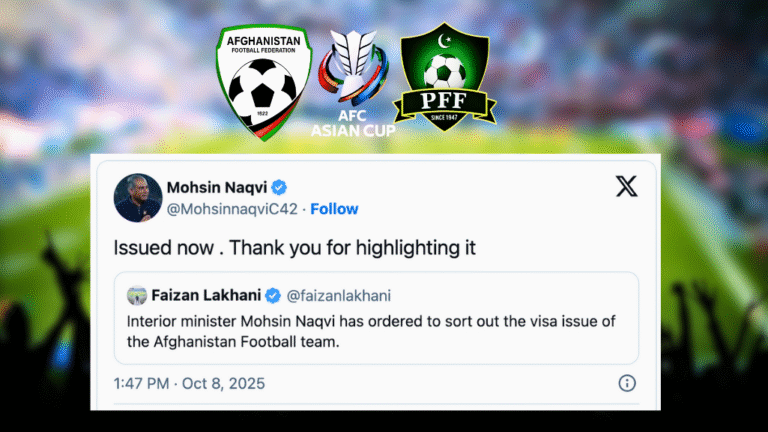Image resolution: width=768 pixels, height=432 pixels.
Task: Open the Faizan Lakhani name in quoted tweet
Action: [x=205, y=296]
